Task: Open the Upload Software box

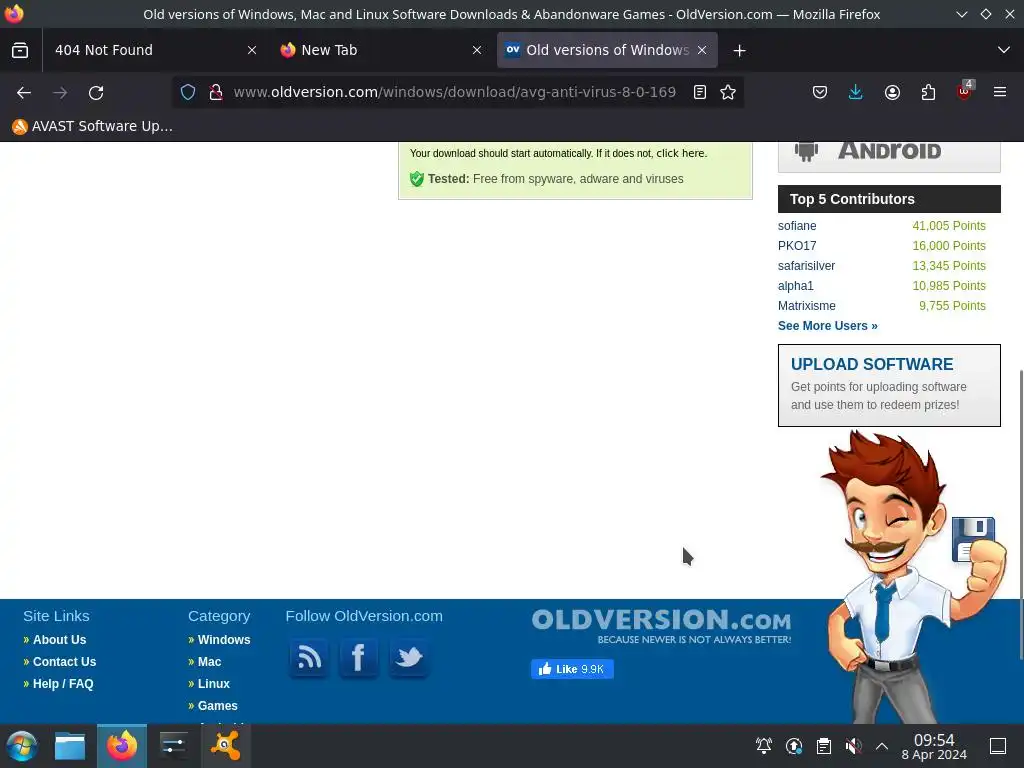Action: coord(889,385)
